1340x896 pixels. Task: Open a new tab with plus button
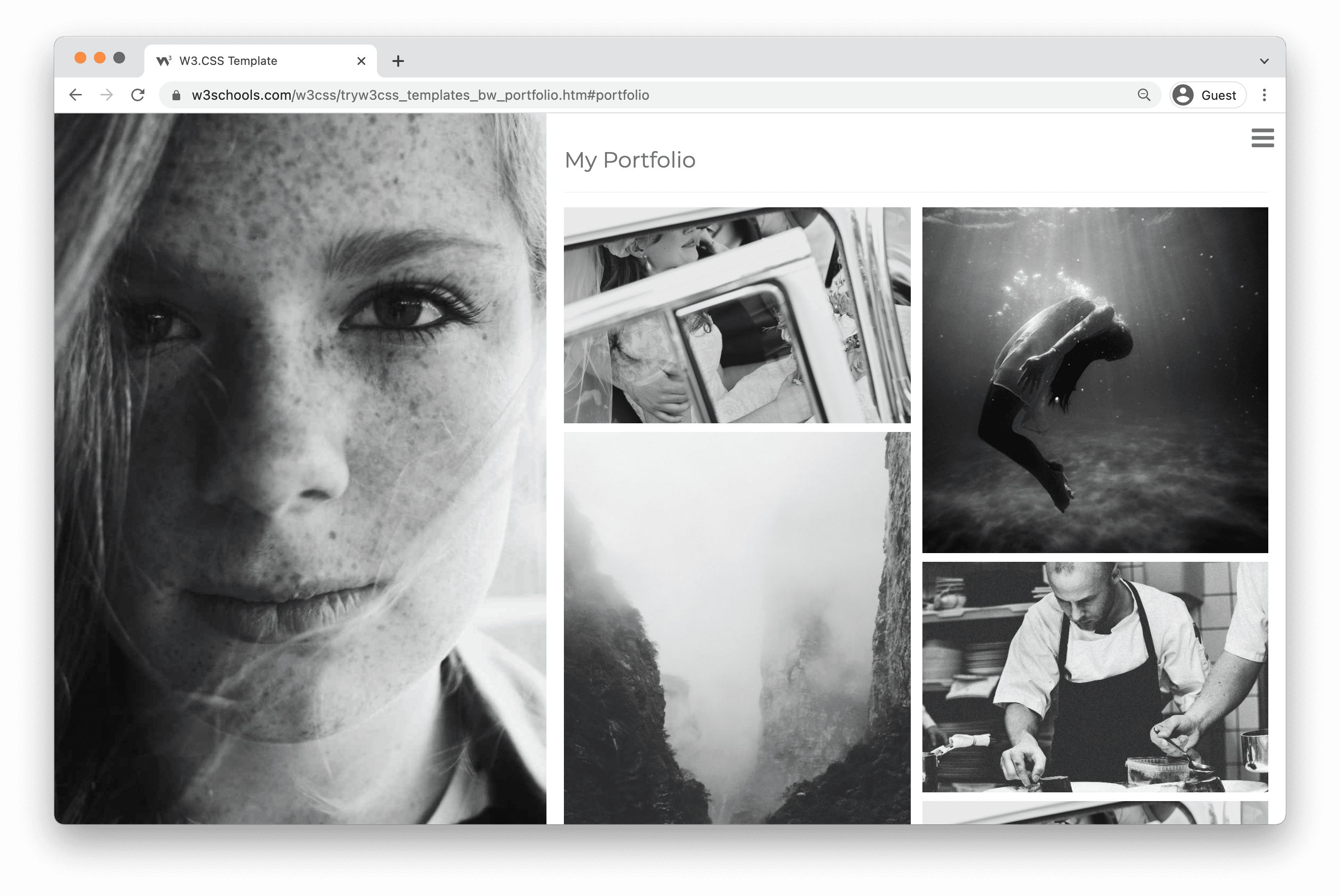click(398, 61)
